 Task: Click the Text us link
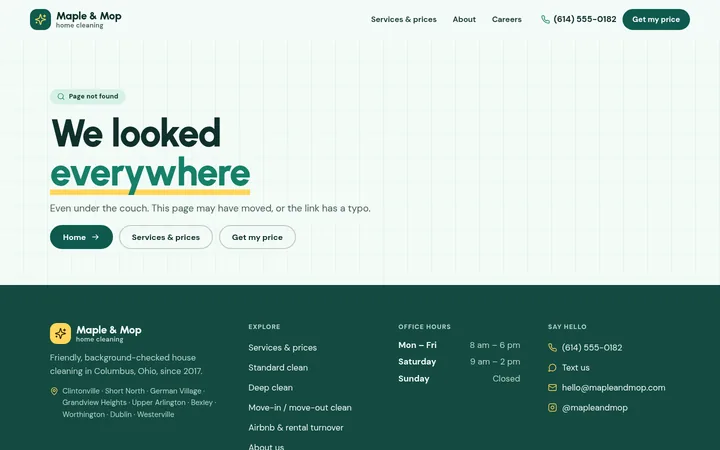tap(575, 368)
